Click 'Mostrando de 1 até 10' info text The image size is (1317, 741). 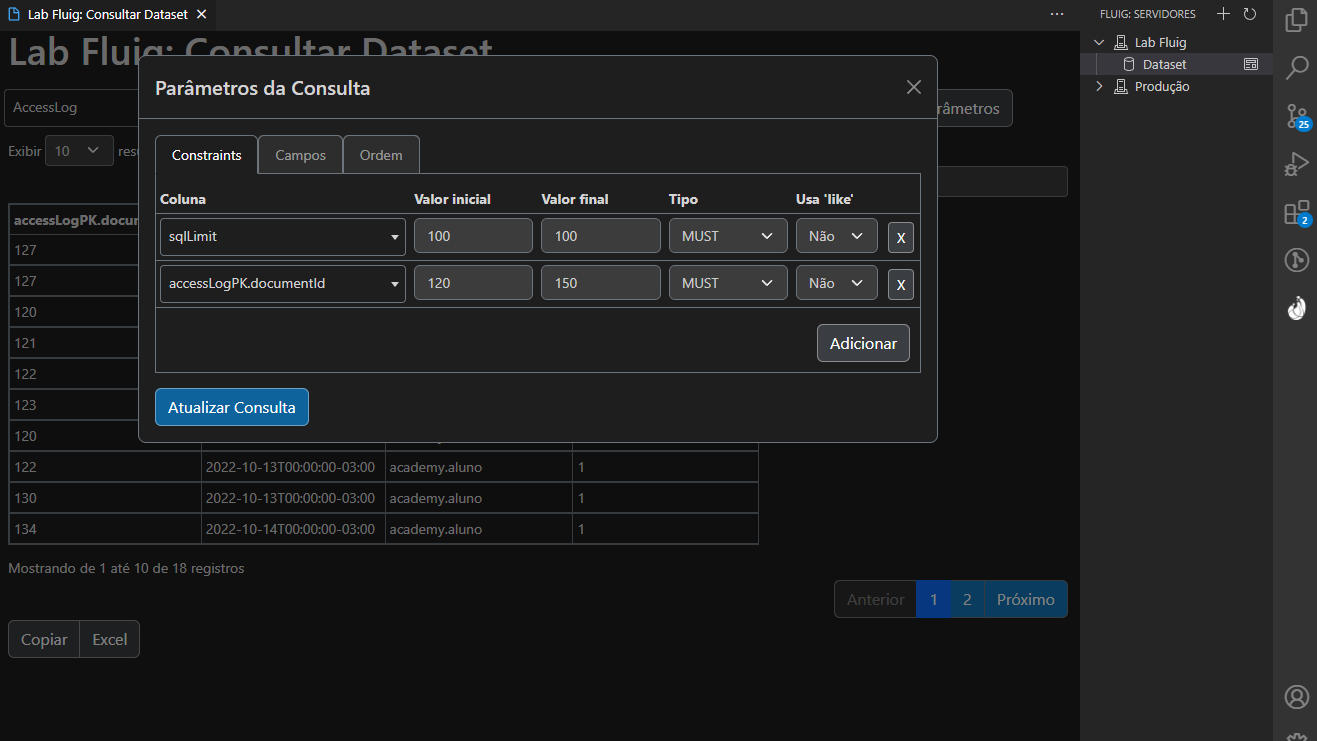pos(126,568)
